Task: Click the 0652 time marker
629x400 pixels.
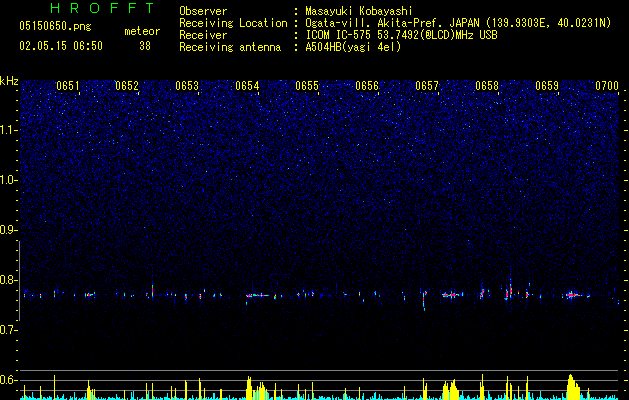Action: 127,86
